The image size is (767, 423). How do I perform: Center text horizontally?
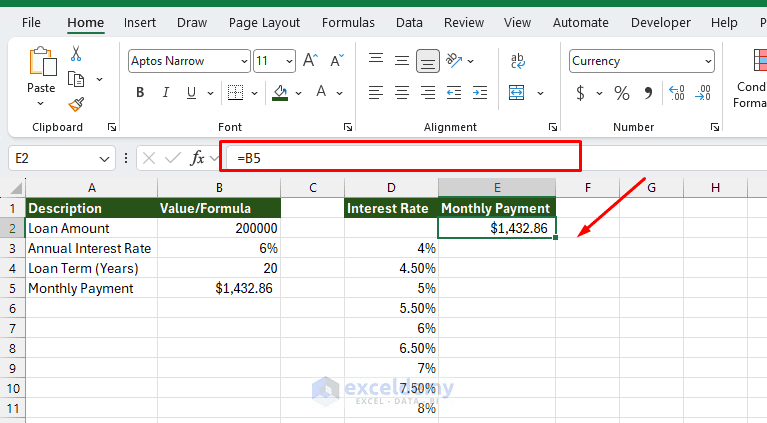pyautogui.click(x=402, y=92)
